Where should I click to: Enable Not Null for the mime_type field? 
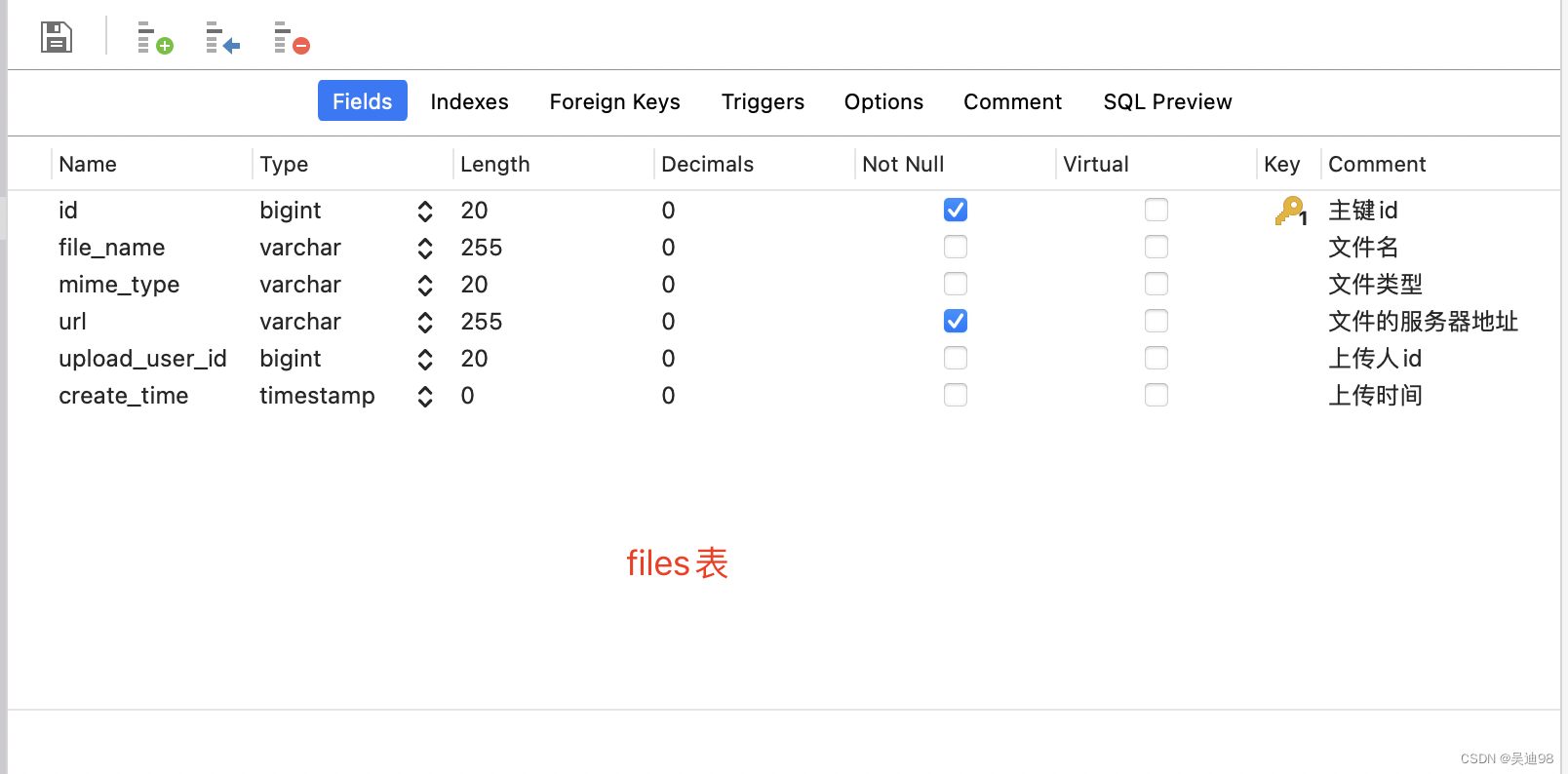pyautogui.click(x=956, y=284)
